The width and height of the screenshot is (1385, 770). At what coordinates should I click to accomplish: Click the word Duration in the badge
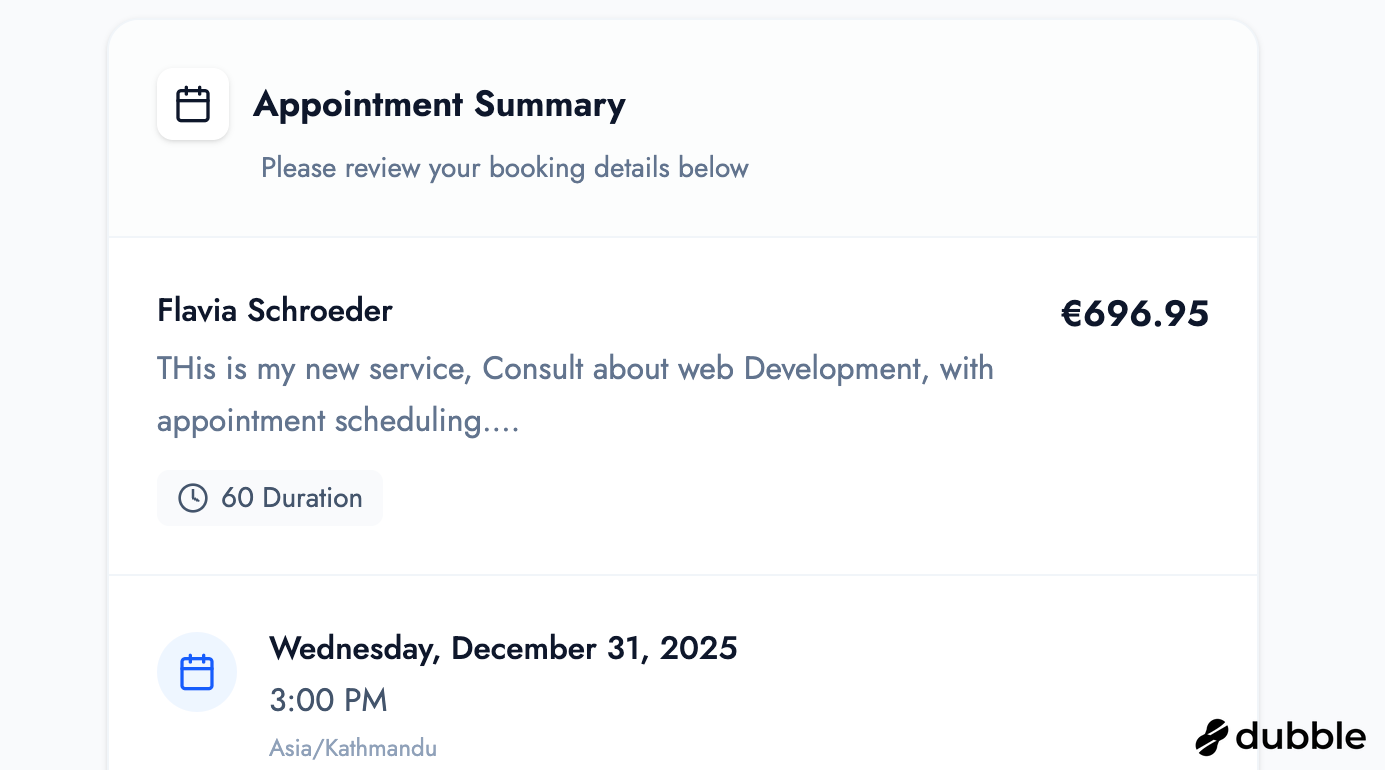coord(312,498)
